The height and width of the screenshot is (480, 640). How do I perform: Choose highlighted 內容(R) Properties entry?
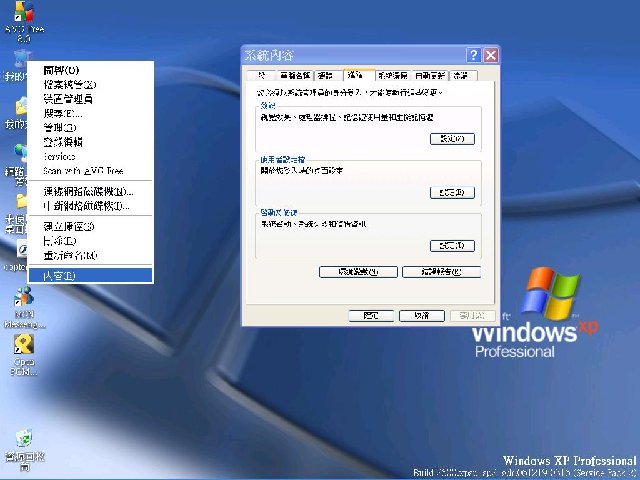coord(90,276)
